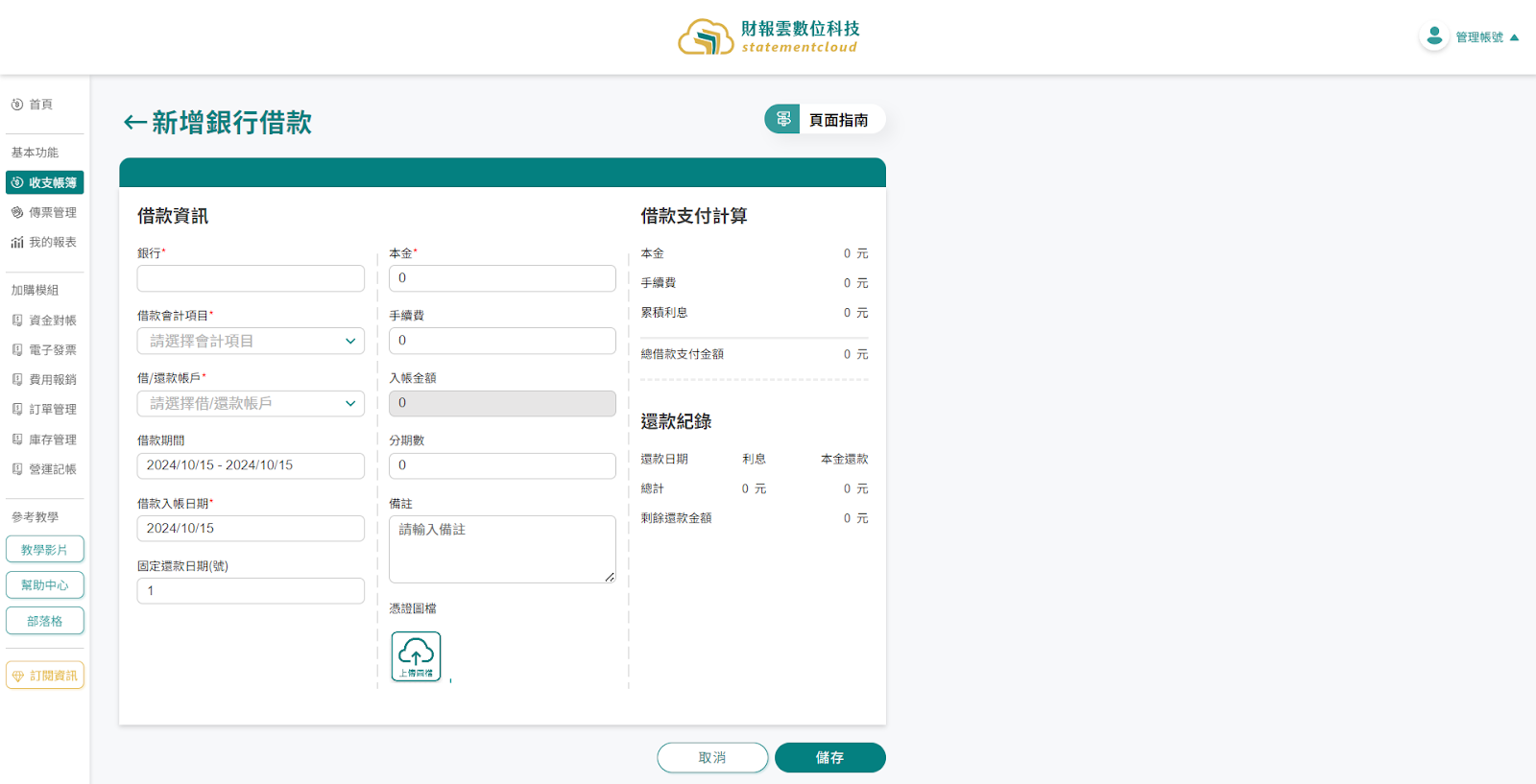Click the 備註 textarea
This screenshot has height=784, width=1536.
(x=502, y=550)
